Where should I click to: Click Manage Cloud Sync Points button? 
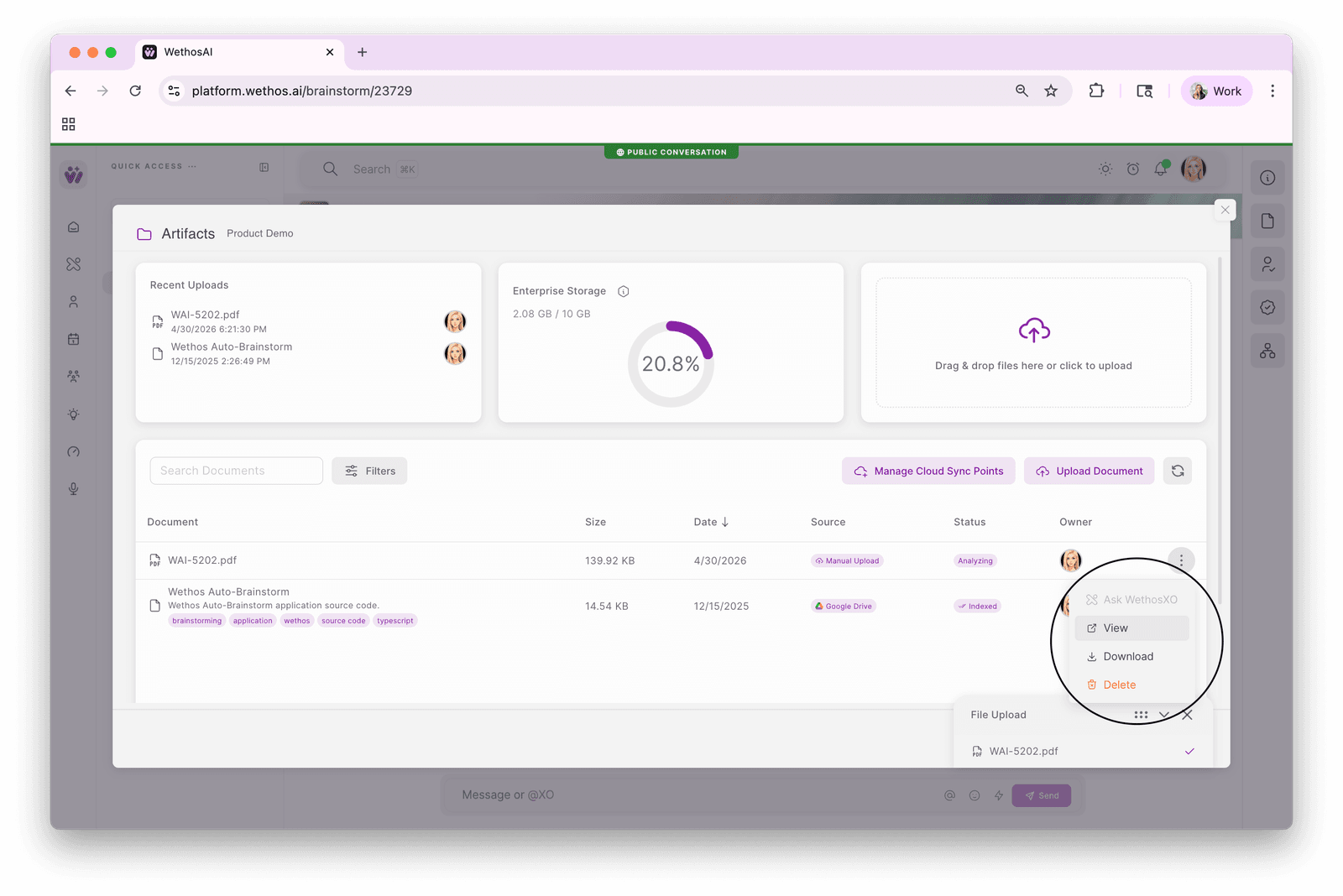pos(928,471)
